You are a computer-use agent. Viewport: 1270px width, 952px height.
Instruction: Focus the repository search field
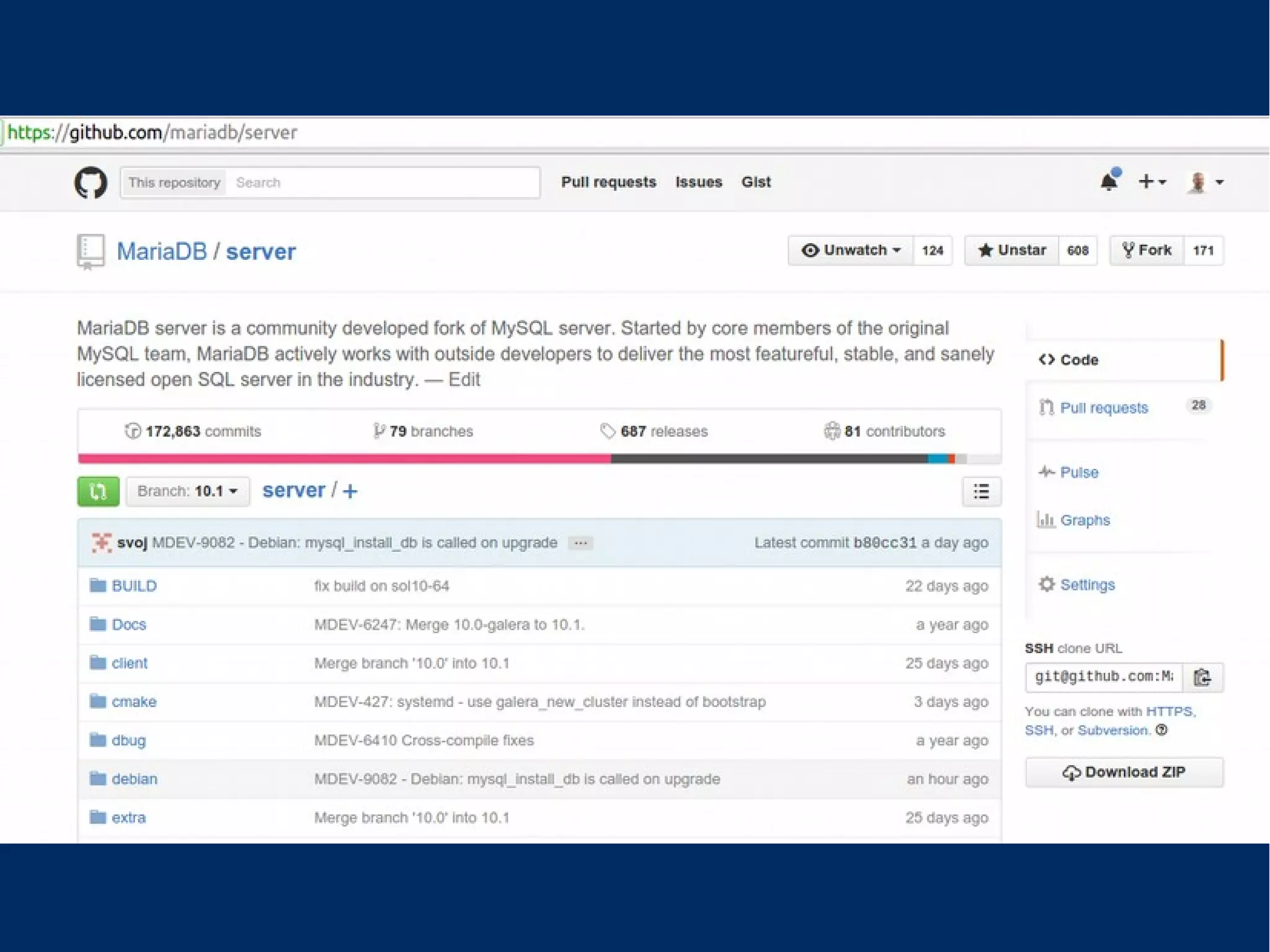[381, 183]
